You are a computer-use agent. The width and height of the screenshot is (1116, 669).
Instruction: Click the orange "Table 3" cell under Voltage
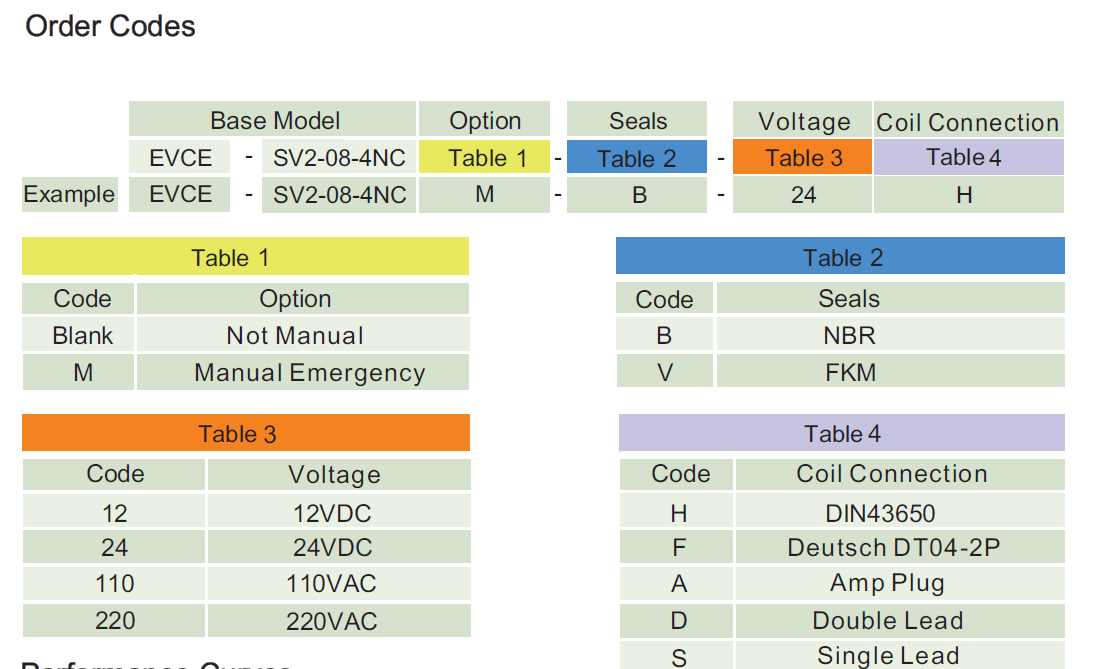803,158
